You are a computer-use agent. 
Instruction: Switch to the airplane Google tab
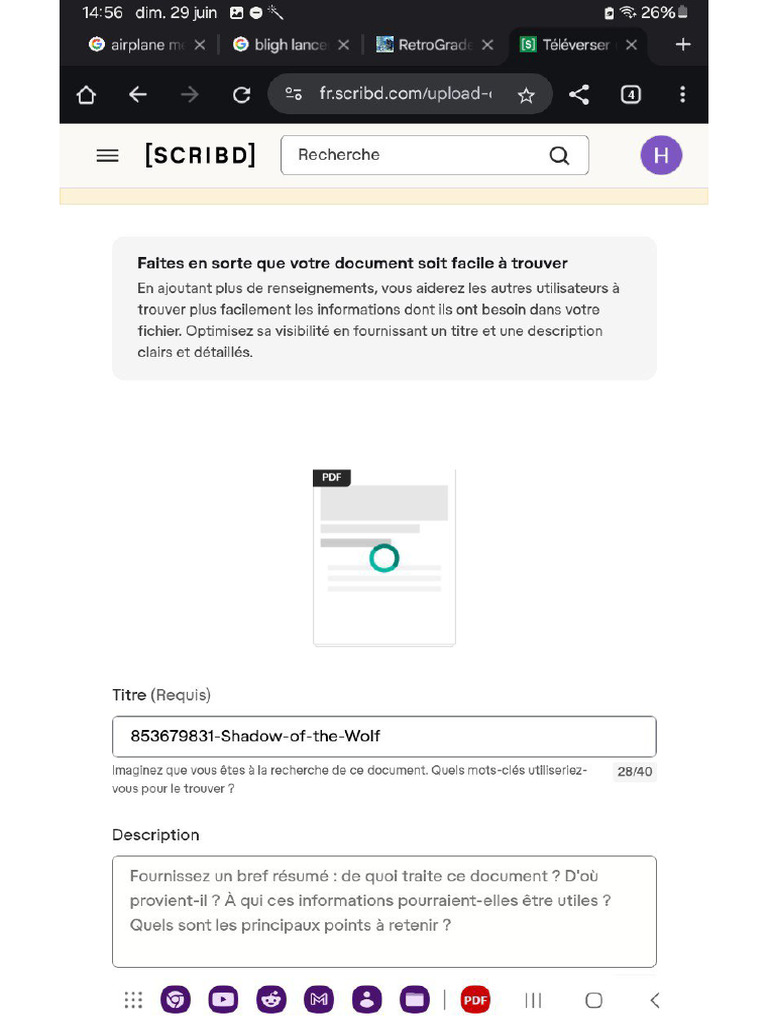coord(137,45)
